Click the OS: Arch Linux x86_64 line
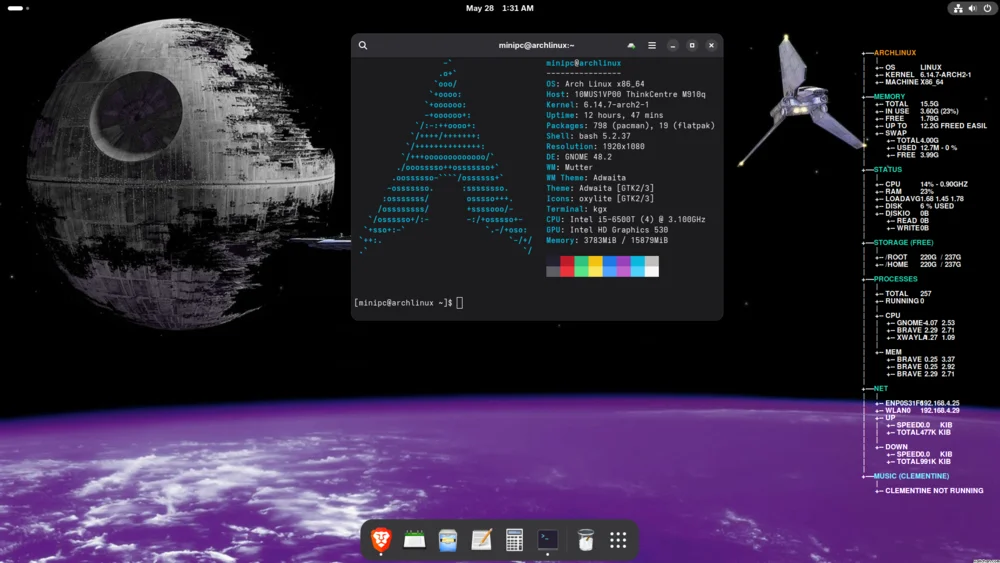This screenshot has height=563, width=1000. pos(595,84)
